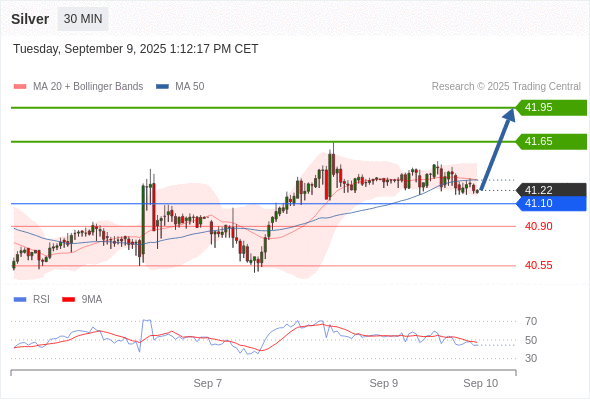Click the black 41.22 current price tag
Screen dimensions: 590x400
coord(551,190)
